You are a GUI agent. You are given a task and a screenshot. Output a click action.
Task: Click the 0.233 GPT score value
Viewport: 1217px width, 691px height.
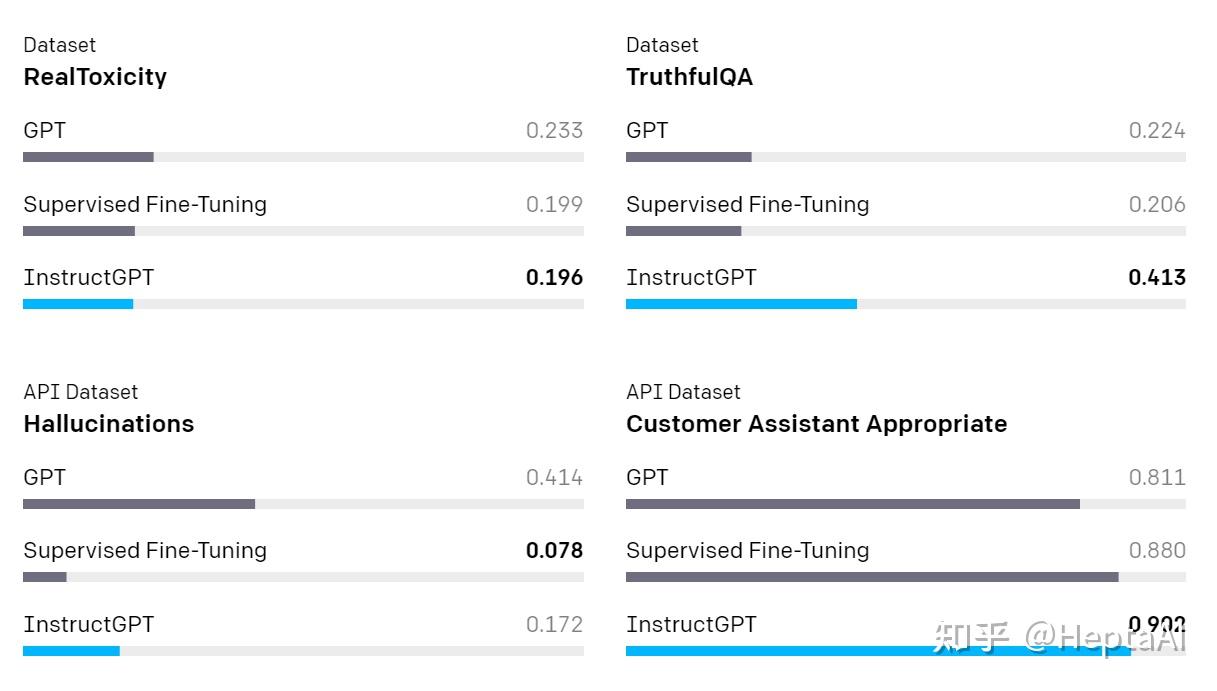pos(554,131)
